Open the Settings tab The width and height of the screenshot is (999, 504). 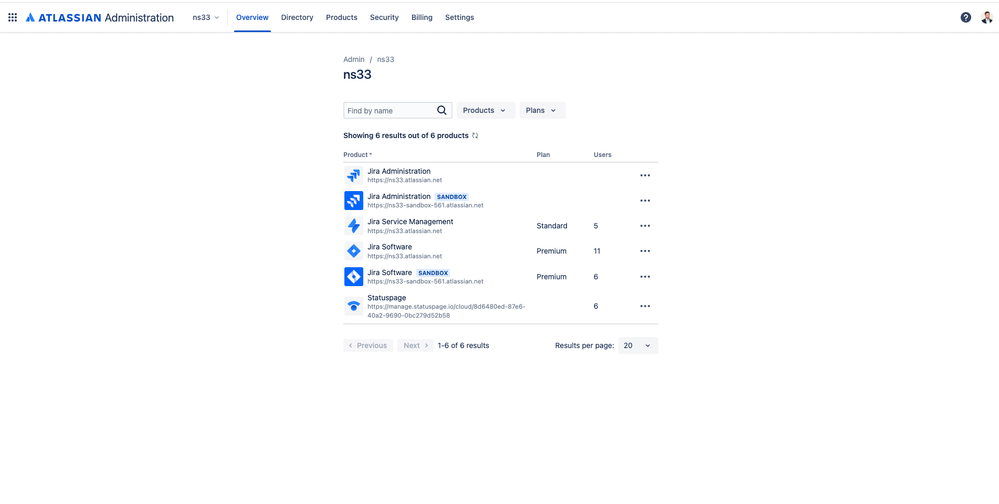click(x=459, y=18)
